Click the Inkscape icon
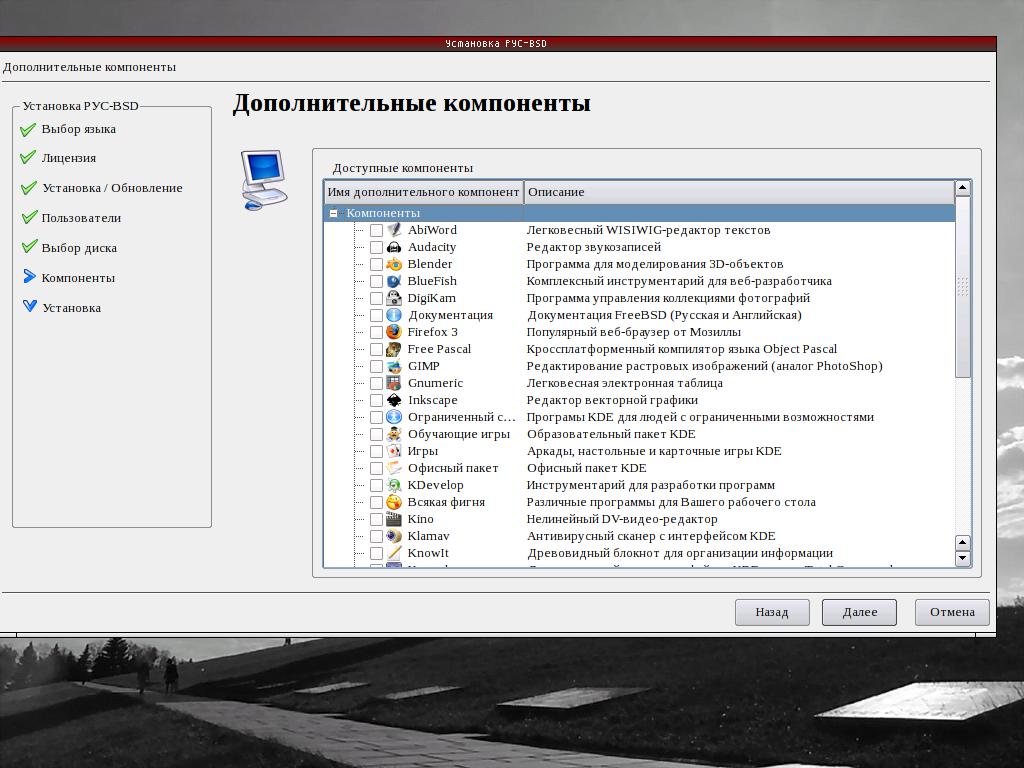Image resolution: width=1024 pixels, height=768 pixels. 394,400
